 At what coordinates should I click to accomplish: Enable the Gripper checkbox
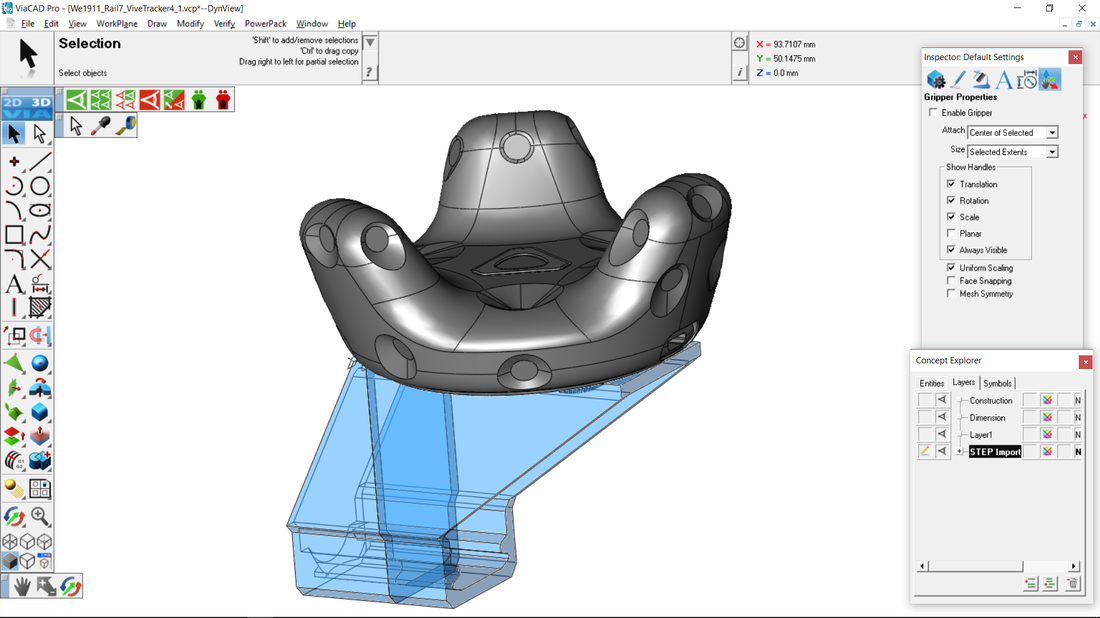click(934, 113)
